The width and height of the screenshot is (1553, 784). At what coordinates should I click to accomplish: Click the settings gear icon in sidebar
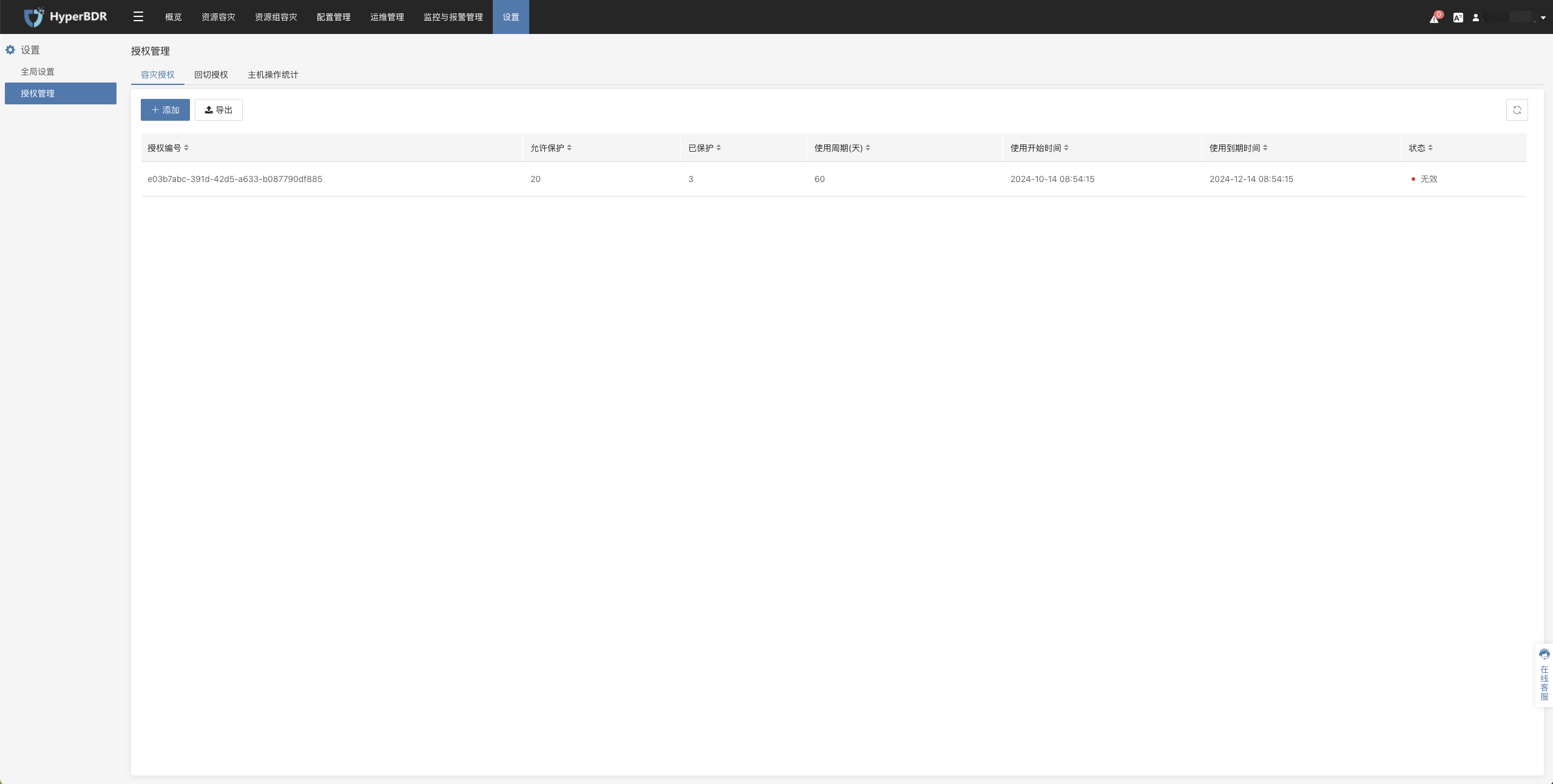10,50
